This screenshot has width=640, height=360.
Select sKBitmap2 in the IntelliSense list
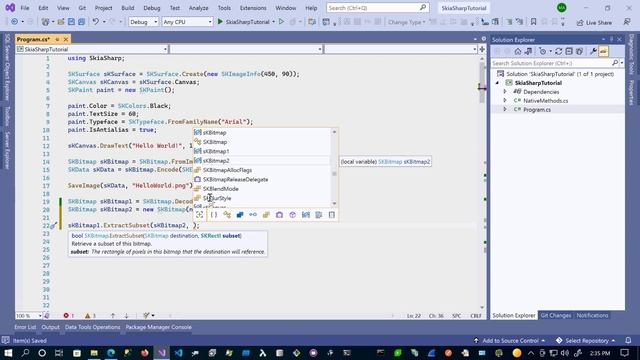262,161
